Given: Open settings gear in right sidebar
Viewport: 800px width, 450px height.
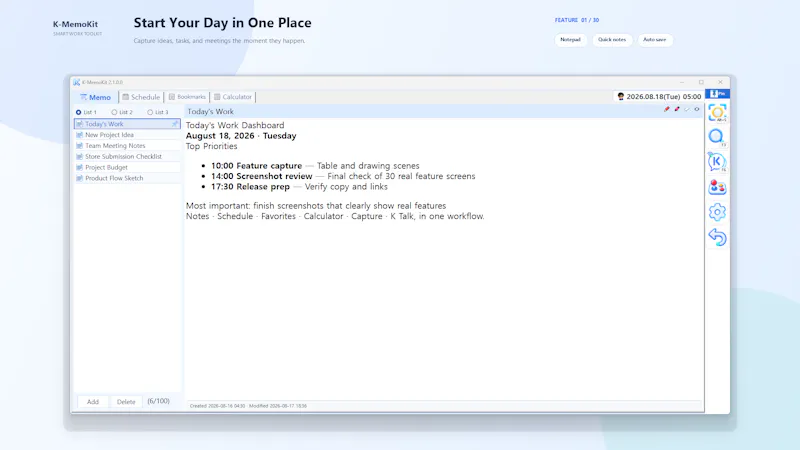Looking at the screenshot, I should pyautogui.click(x=717, y=212).
